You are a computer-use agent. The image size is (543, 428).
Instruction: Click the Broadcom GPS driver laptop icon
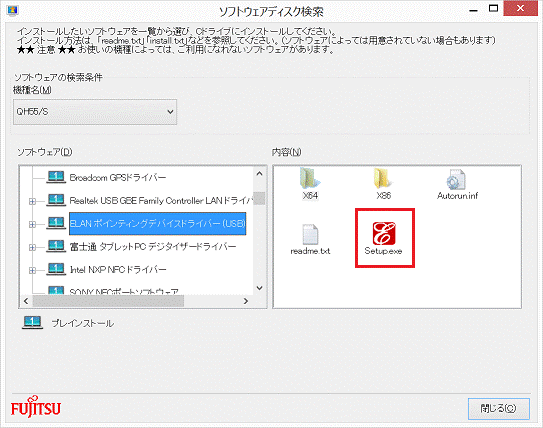tap(56, 177)
